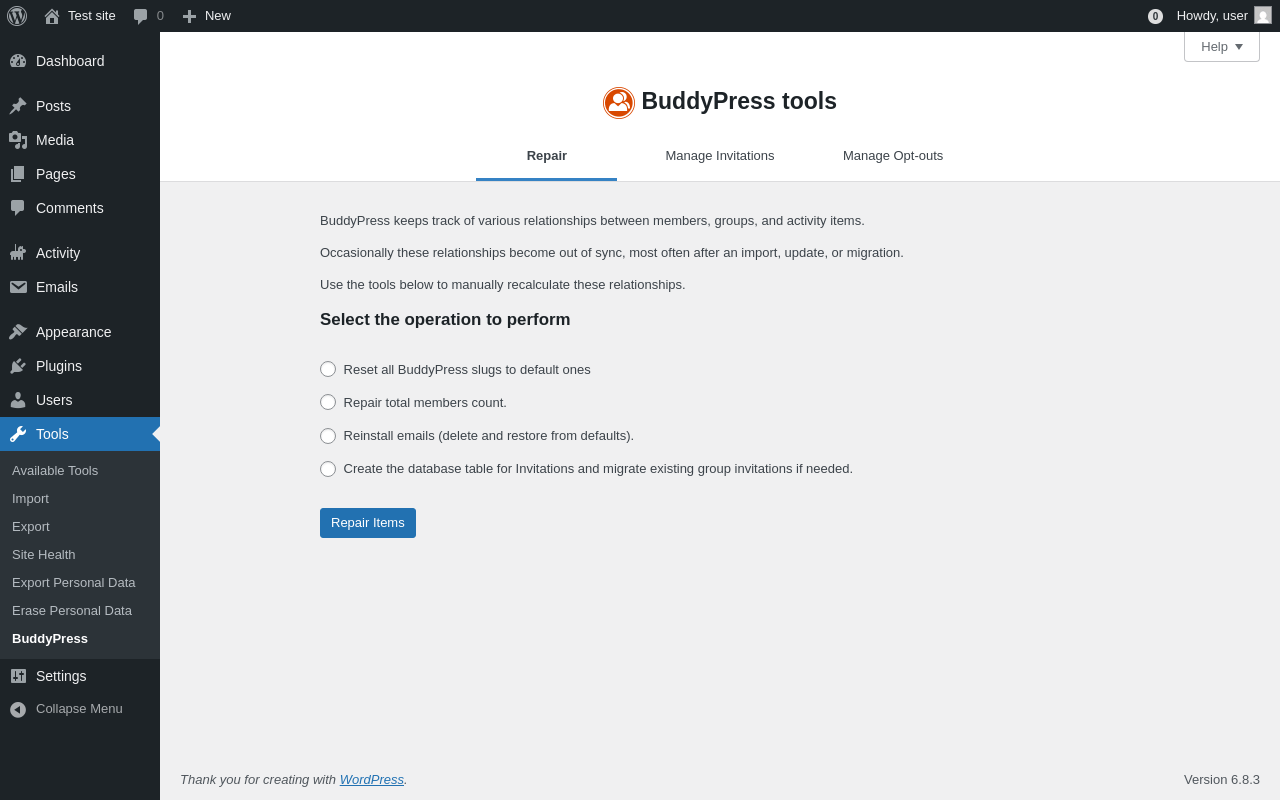This screenshot has height=800, width=1280.
Task: Click the Plugins plug icon
Action: click(18, 366)
